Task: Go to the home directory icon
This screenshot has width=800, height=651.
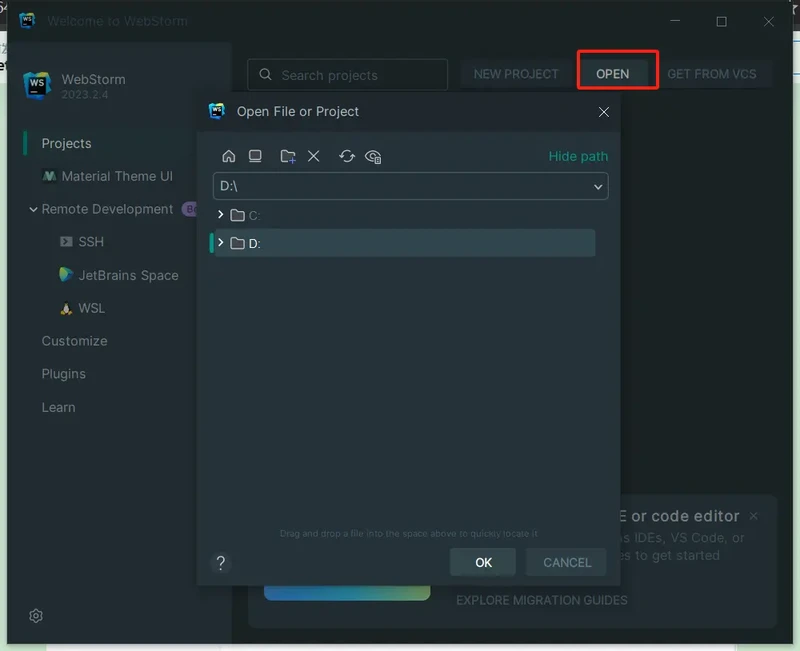Action: 229,156
